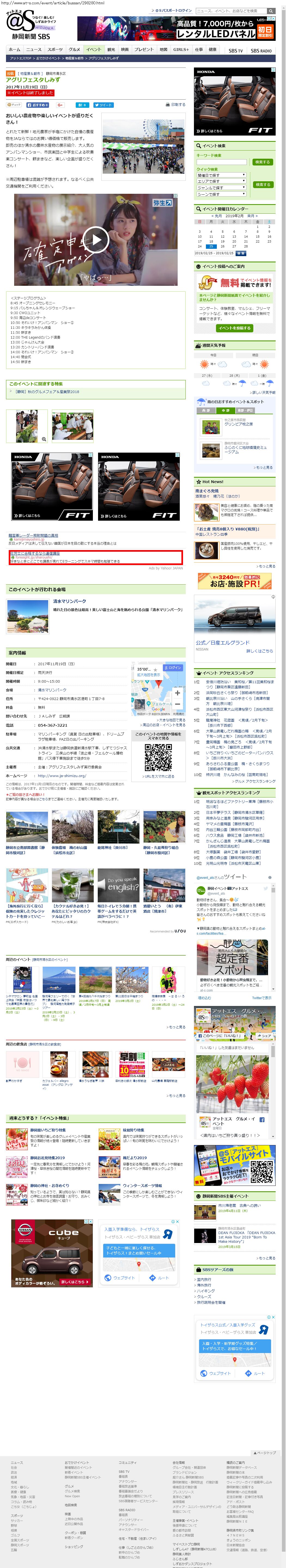Click the header site search input
This screenshot has height=1568, width=286.
point(231,10)
